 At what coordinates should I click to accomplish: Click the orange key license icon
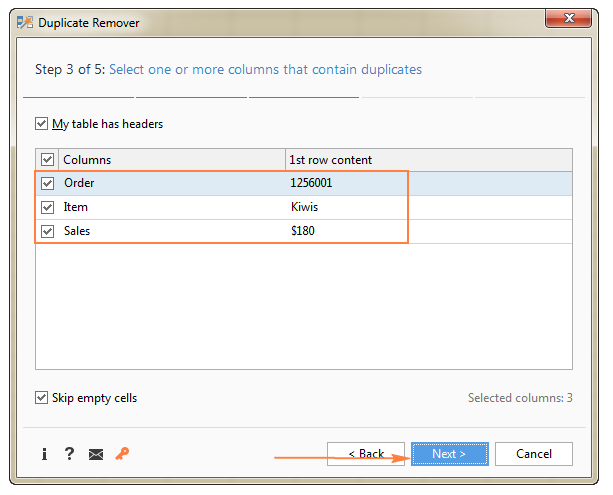[x=122, y=454]
